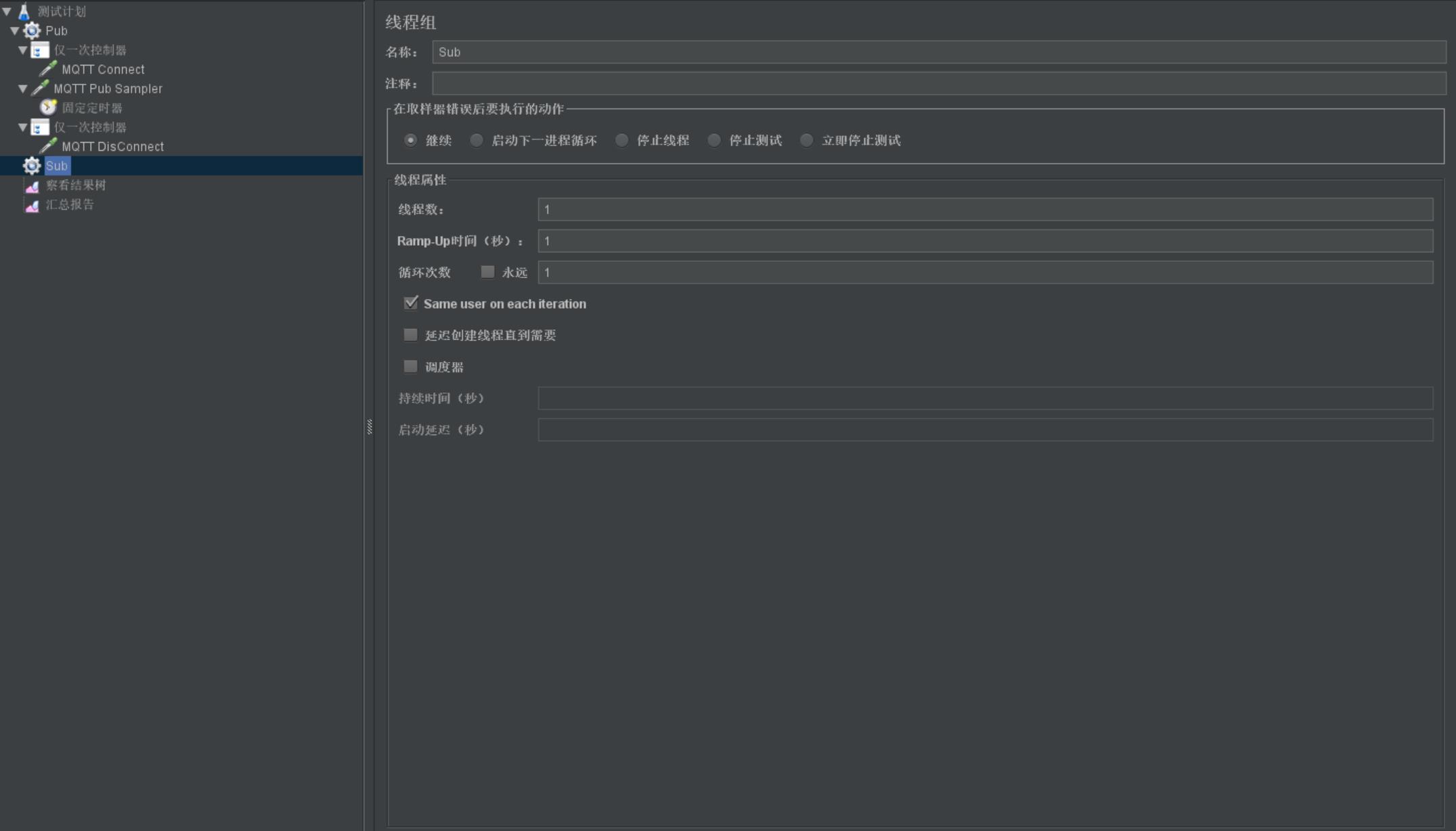Collapse the 测试计划 tree root

point(7,12)
